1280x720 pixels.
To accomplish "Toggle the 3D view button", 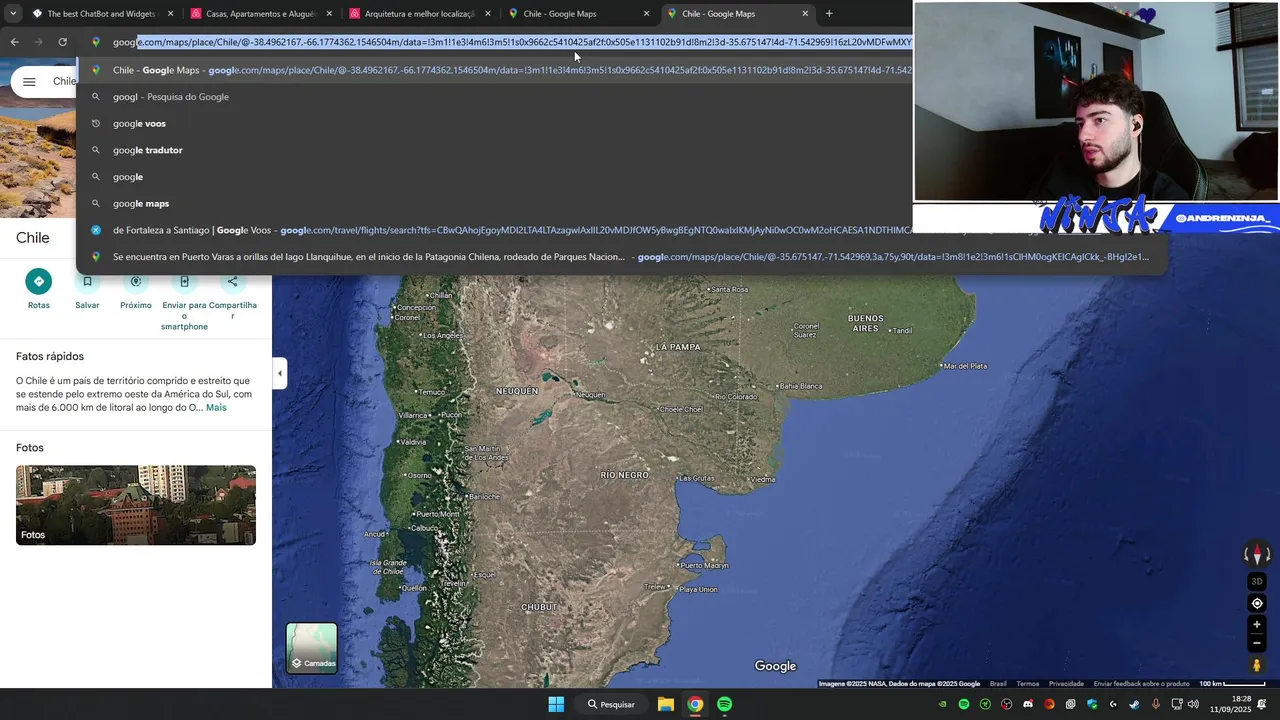I will point(1257,581).
